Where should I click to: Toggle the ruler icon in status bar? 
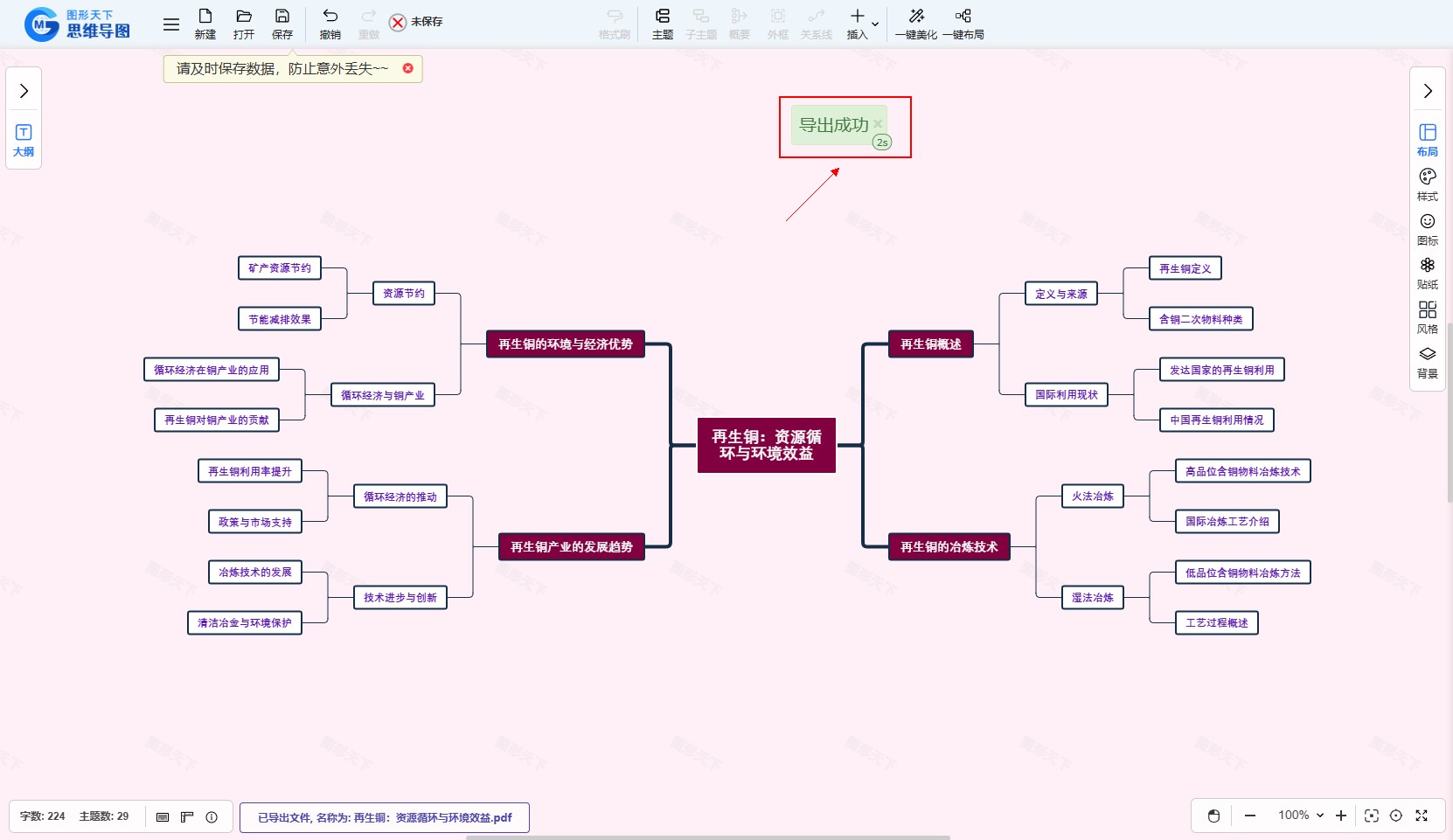point(186,816)
